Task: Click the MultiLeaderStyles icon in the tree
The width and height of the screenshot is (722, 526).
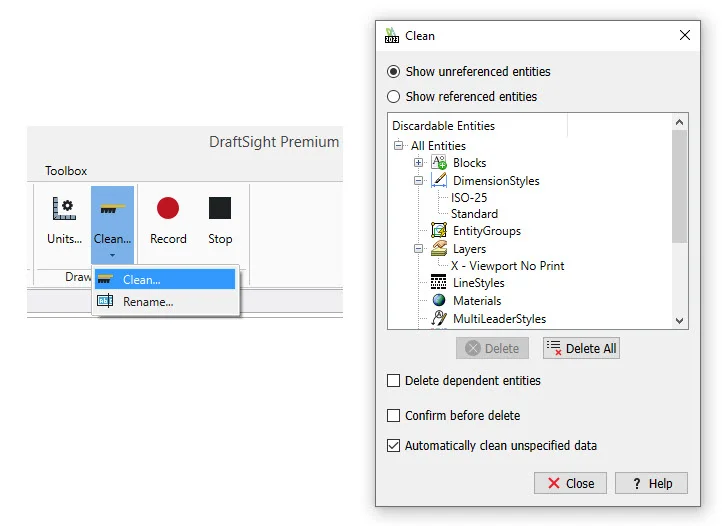Action: tap(439, 318)
